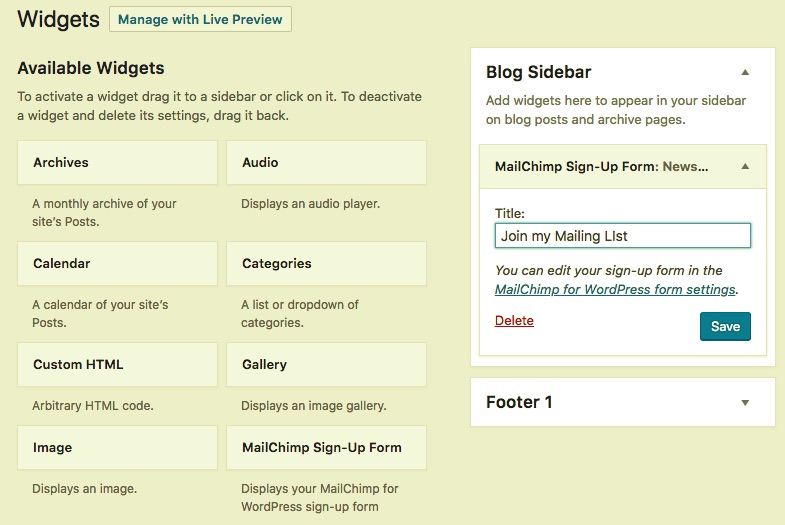Click the Widgets page title
Screen dimensions: 785x525
[58, 20]
